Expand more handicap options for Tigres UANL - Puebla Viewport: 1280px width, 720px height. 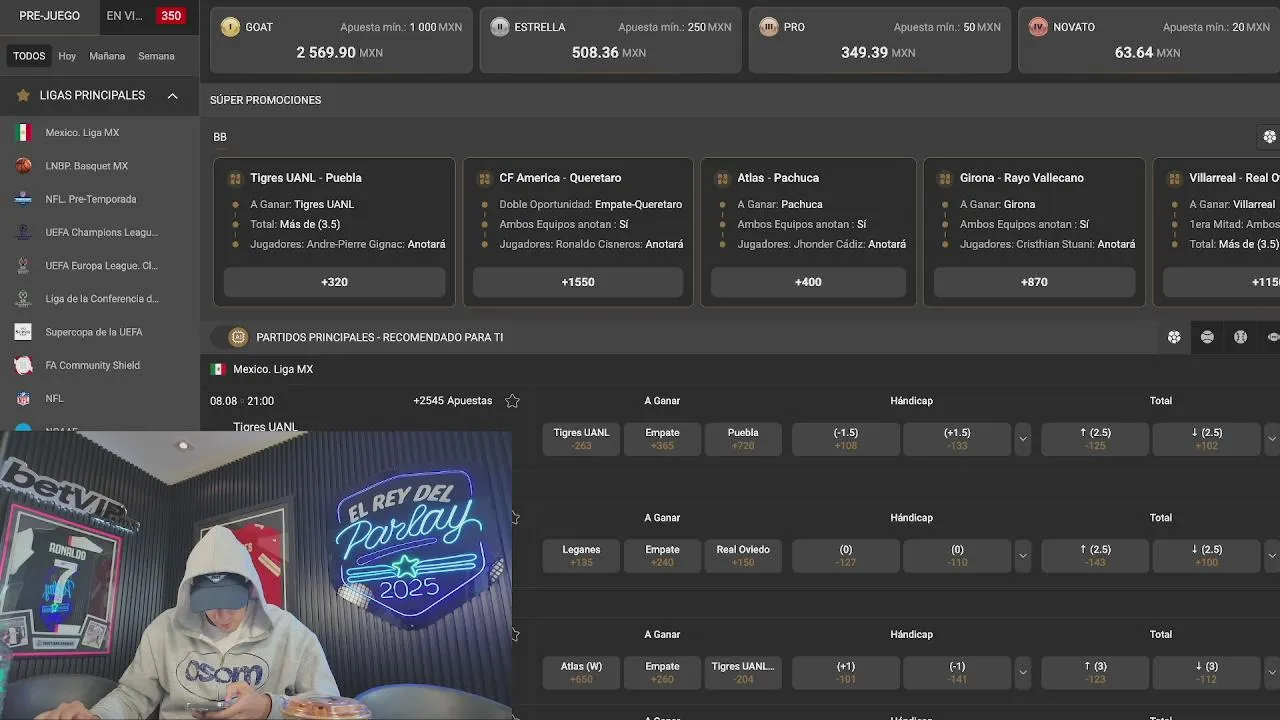[x=1022, y=439]
